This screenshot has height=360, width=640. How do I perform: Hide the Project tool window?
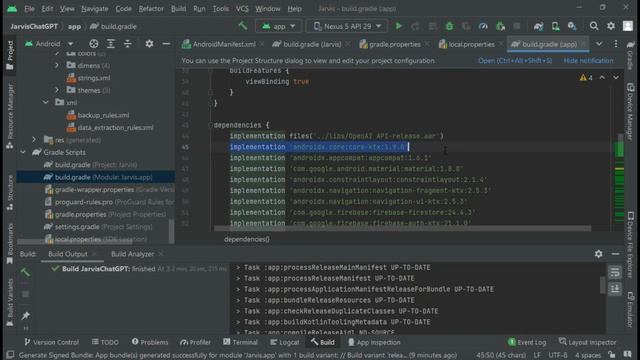(x=166, y=44)
